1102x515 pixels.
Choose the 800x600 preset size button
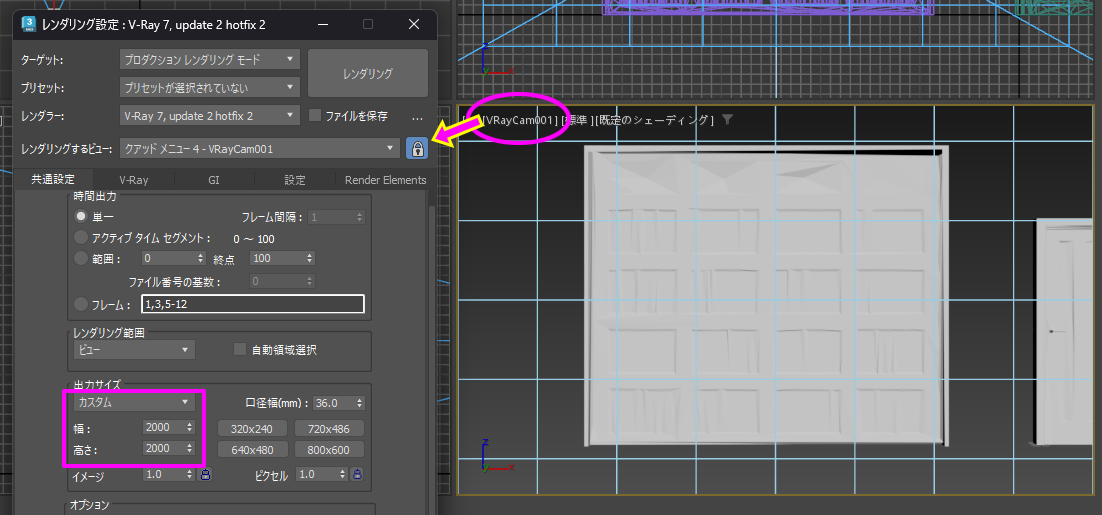pos(327,450)
